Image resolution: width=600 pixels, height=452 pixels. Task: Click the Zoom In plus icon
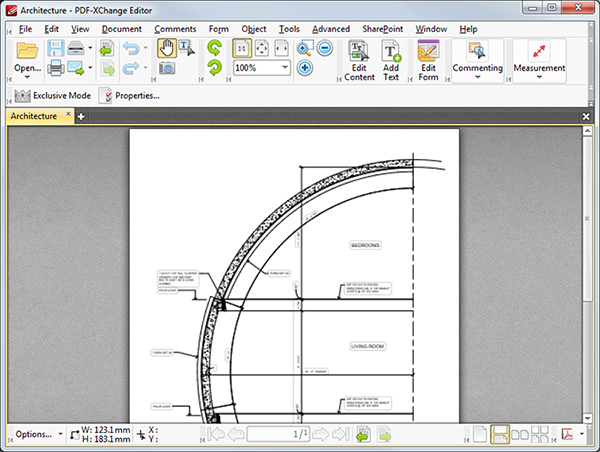coord(305,68)
